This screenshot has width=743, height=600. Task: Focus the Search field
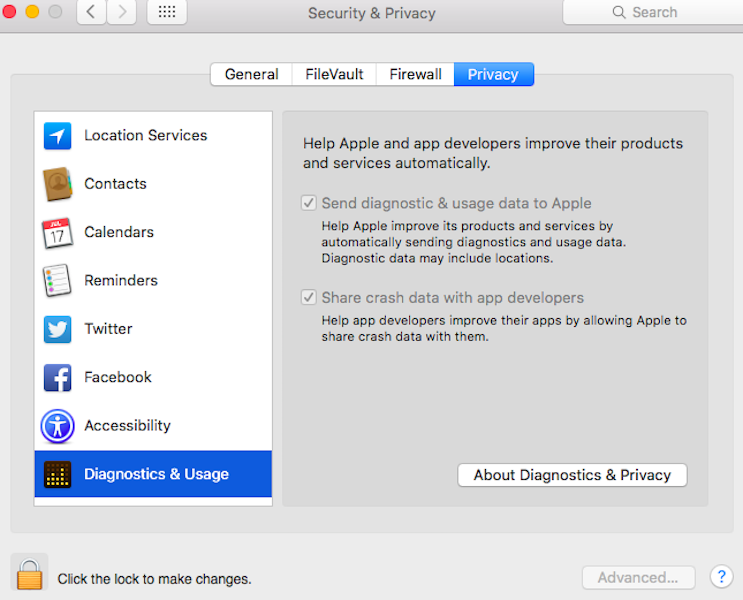pos(653,12)
